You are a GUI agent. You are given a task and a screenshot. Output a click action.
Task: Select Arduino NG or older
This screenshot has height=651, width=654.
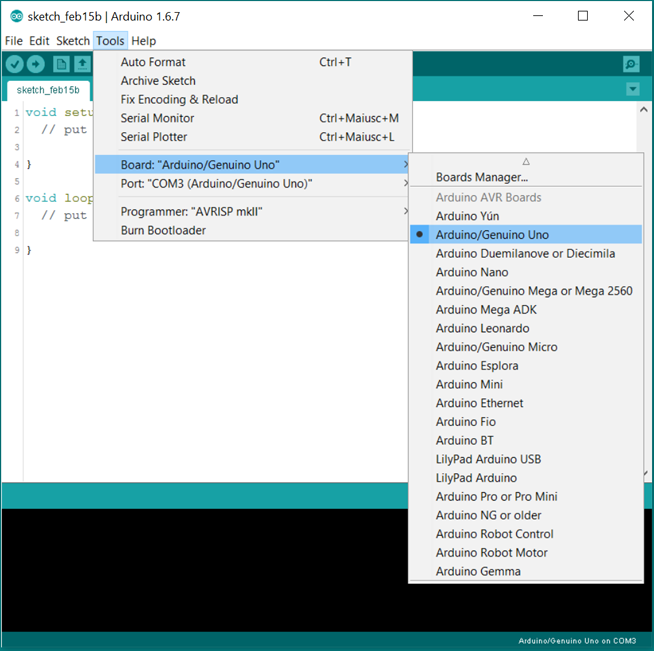pos(526,515)
